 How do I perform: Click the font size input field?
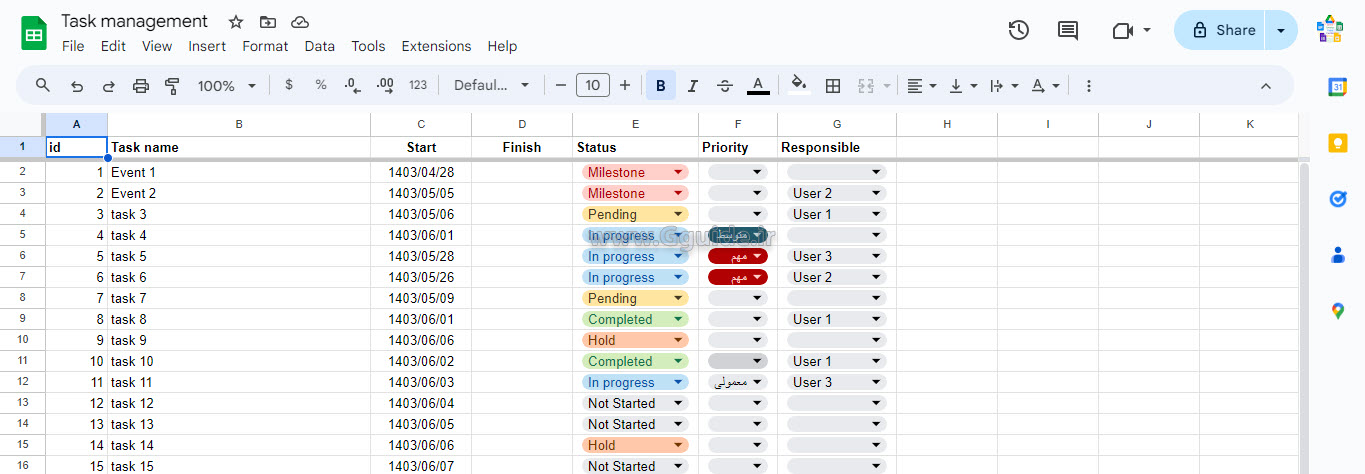pos(593,86)
